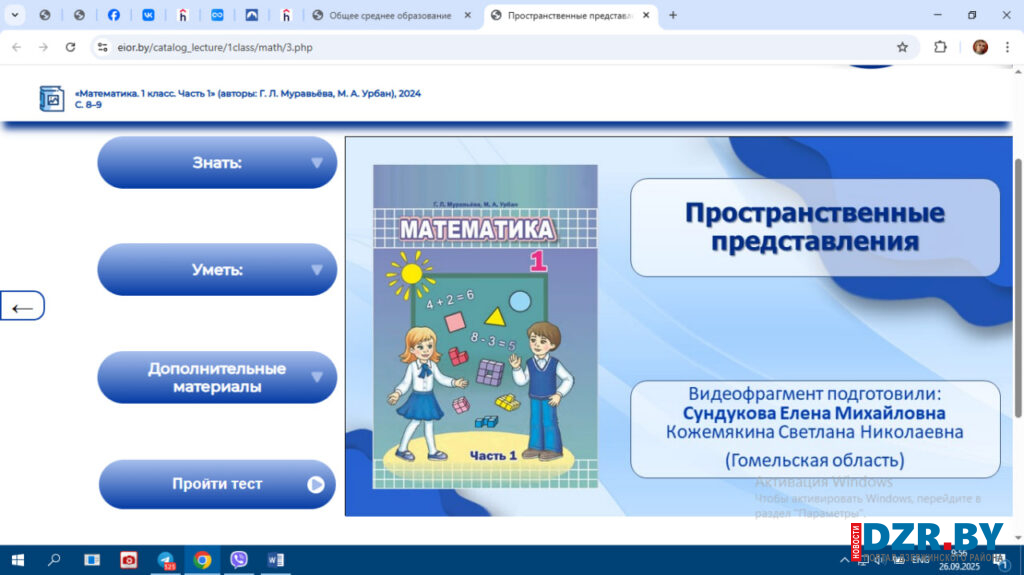Close the Пространственные представления tab
Screen dimensions: 1024x575
646,15
